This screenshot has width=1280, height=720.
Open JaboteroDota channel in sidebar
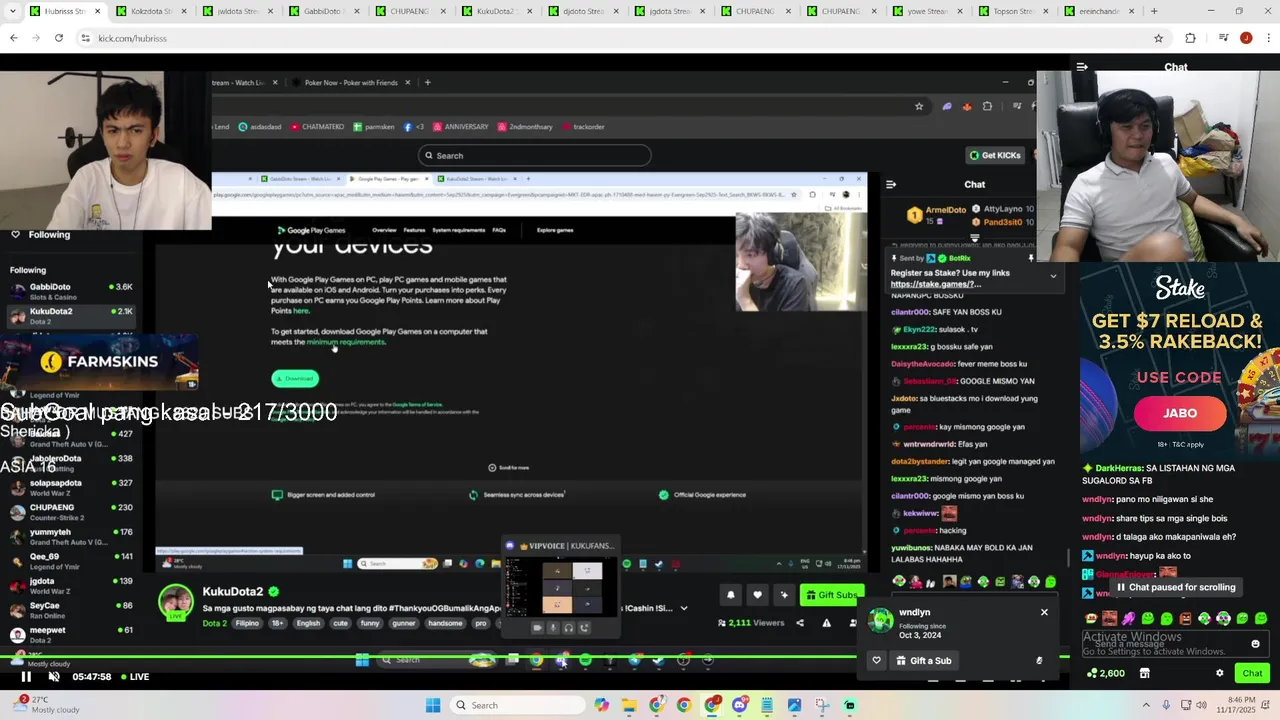(70, 463)
